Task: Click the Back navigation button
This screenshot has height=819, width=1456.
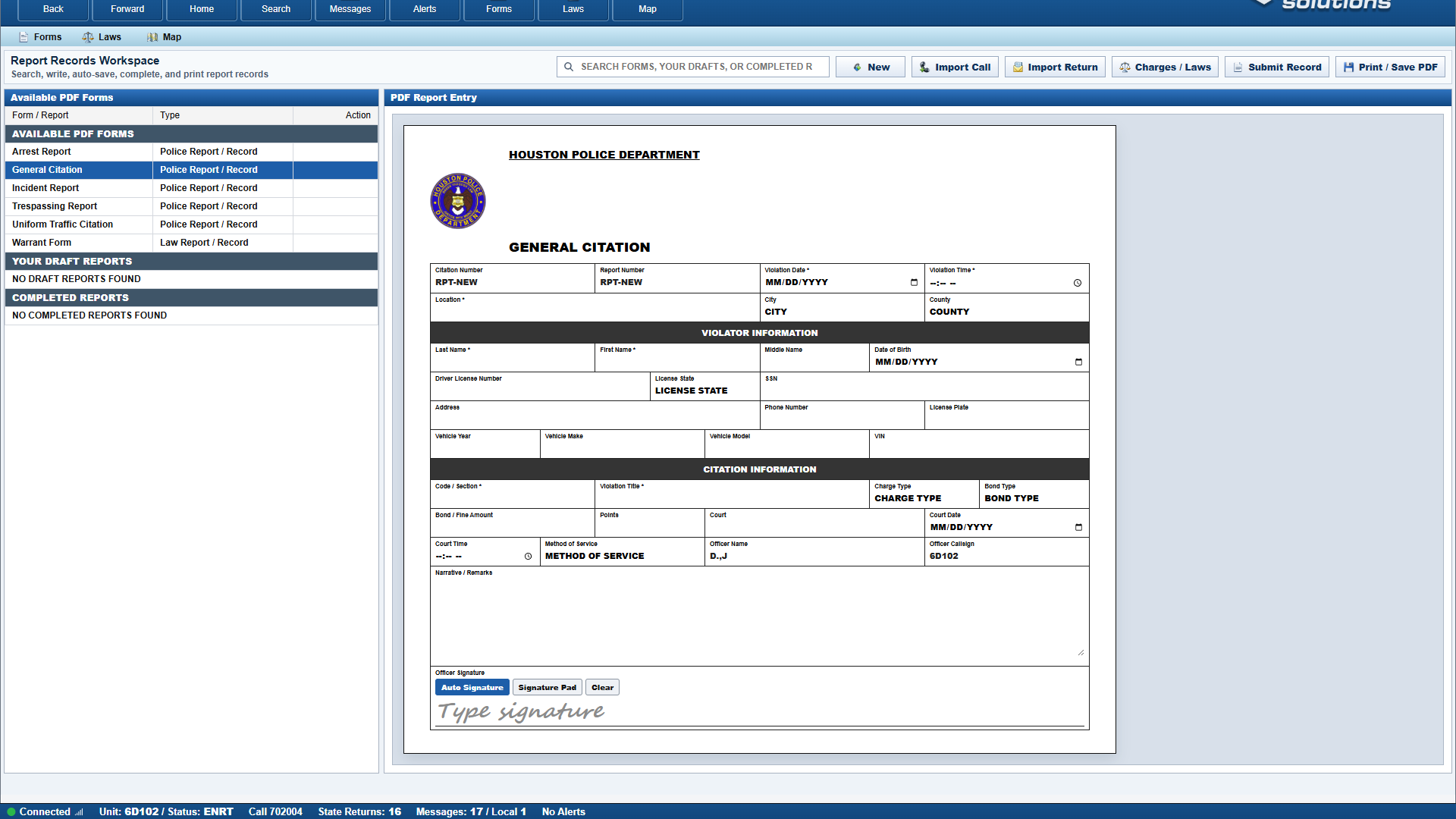Action: coord(53,9)
